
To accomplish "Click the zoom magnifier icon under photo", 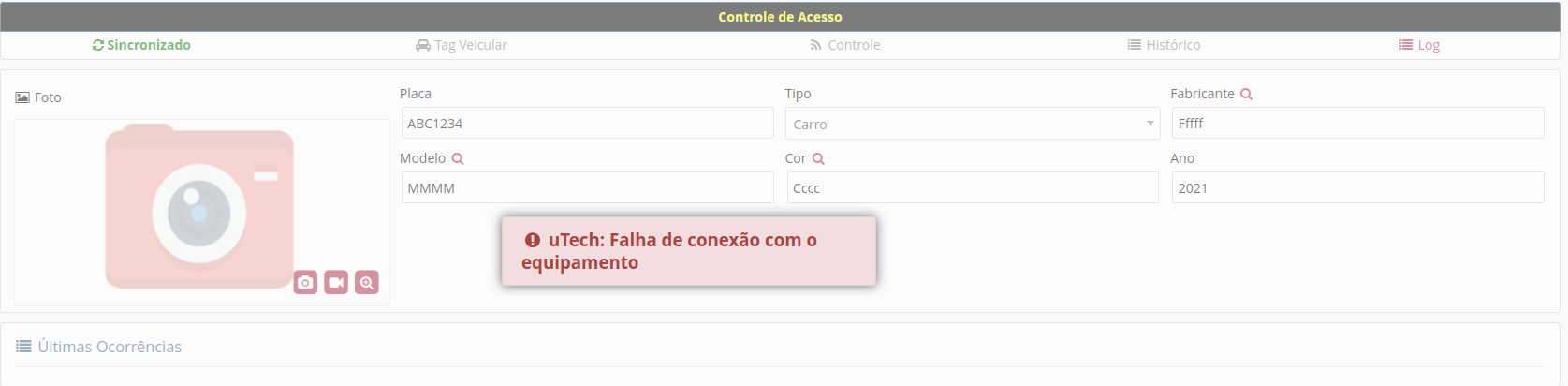I will [x=367, y=282].
